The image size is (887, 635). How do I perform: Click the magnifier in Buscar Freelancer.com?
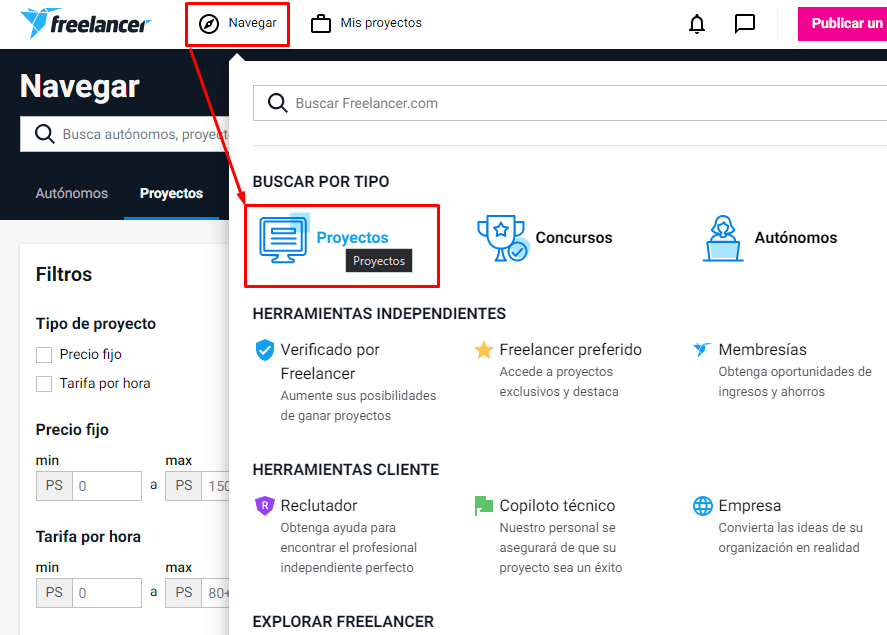277,103
